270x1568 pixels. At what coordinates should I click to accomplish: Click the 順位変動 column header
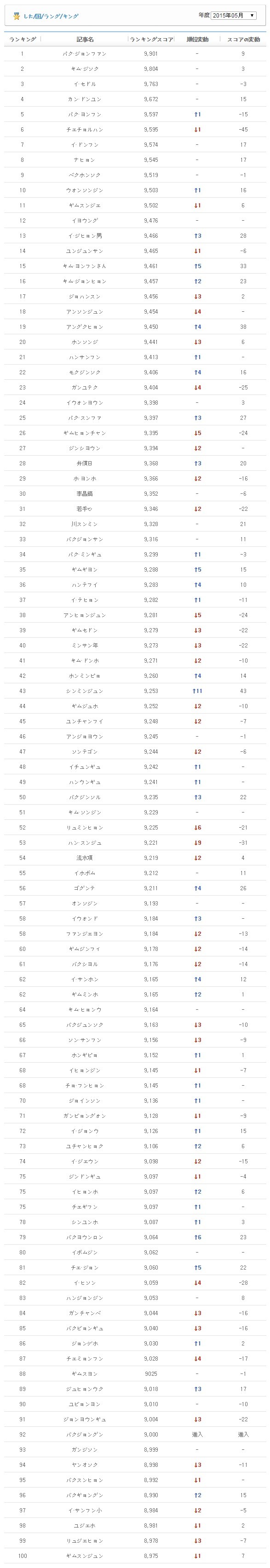coord(197,39)
